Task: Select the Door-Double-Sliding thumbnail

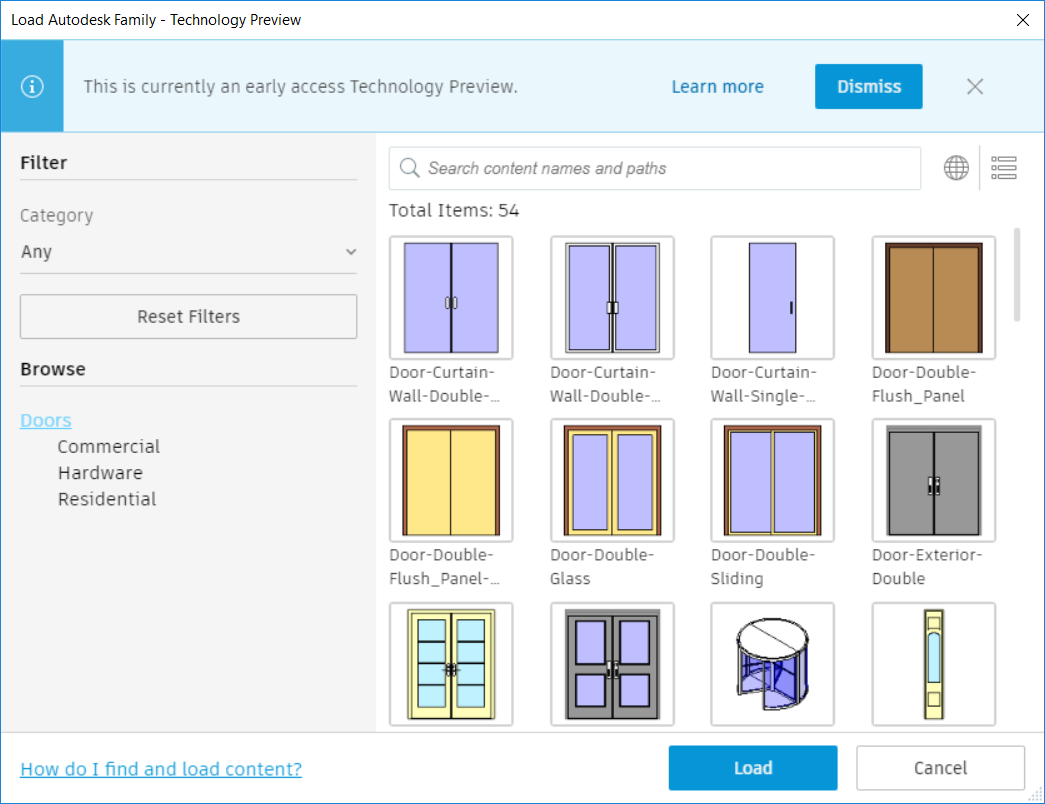Action: pos(772,480)
